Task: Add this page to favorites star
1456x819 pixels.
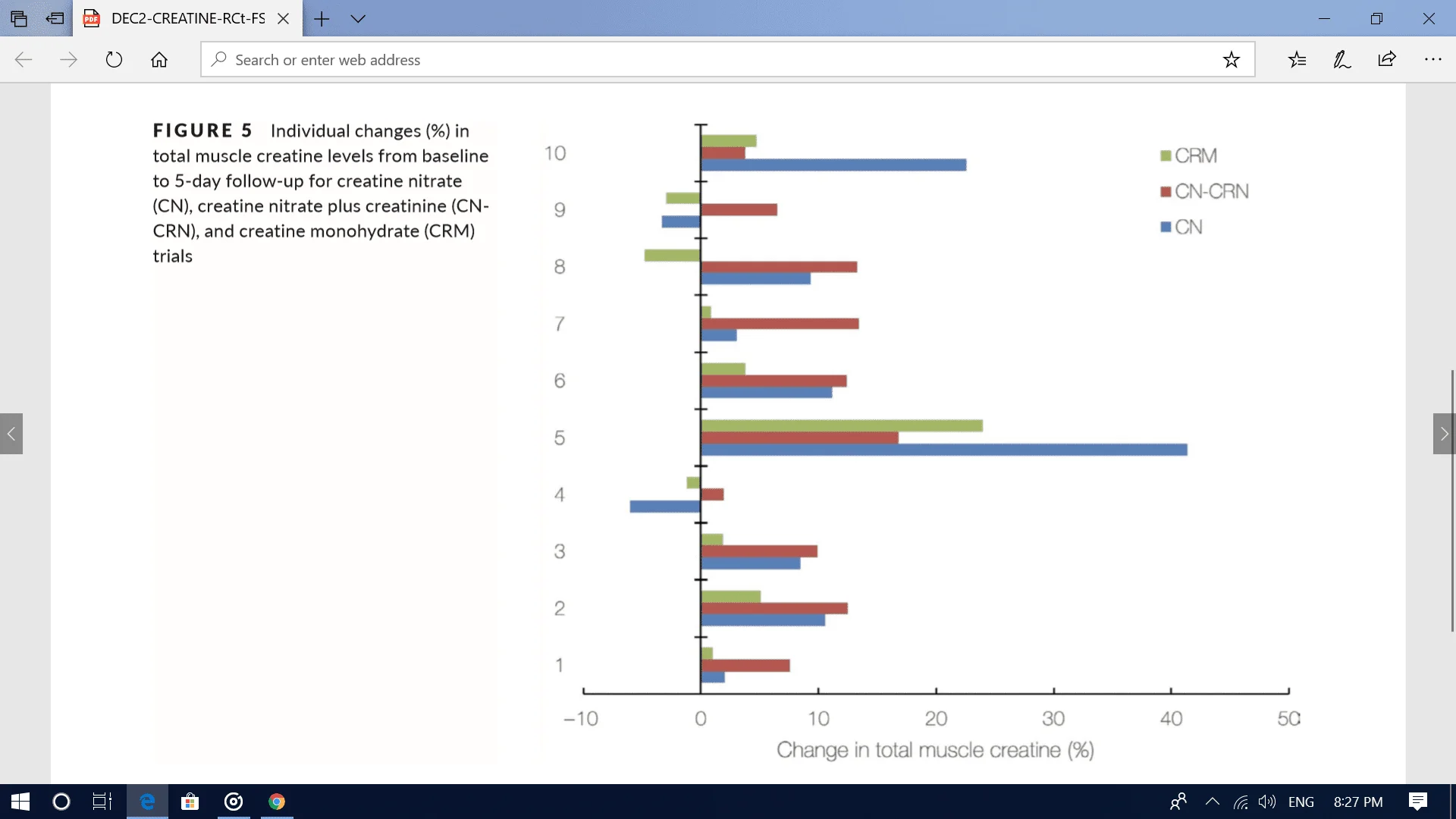Action: [x=1231, y=60]
